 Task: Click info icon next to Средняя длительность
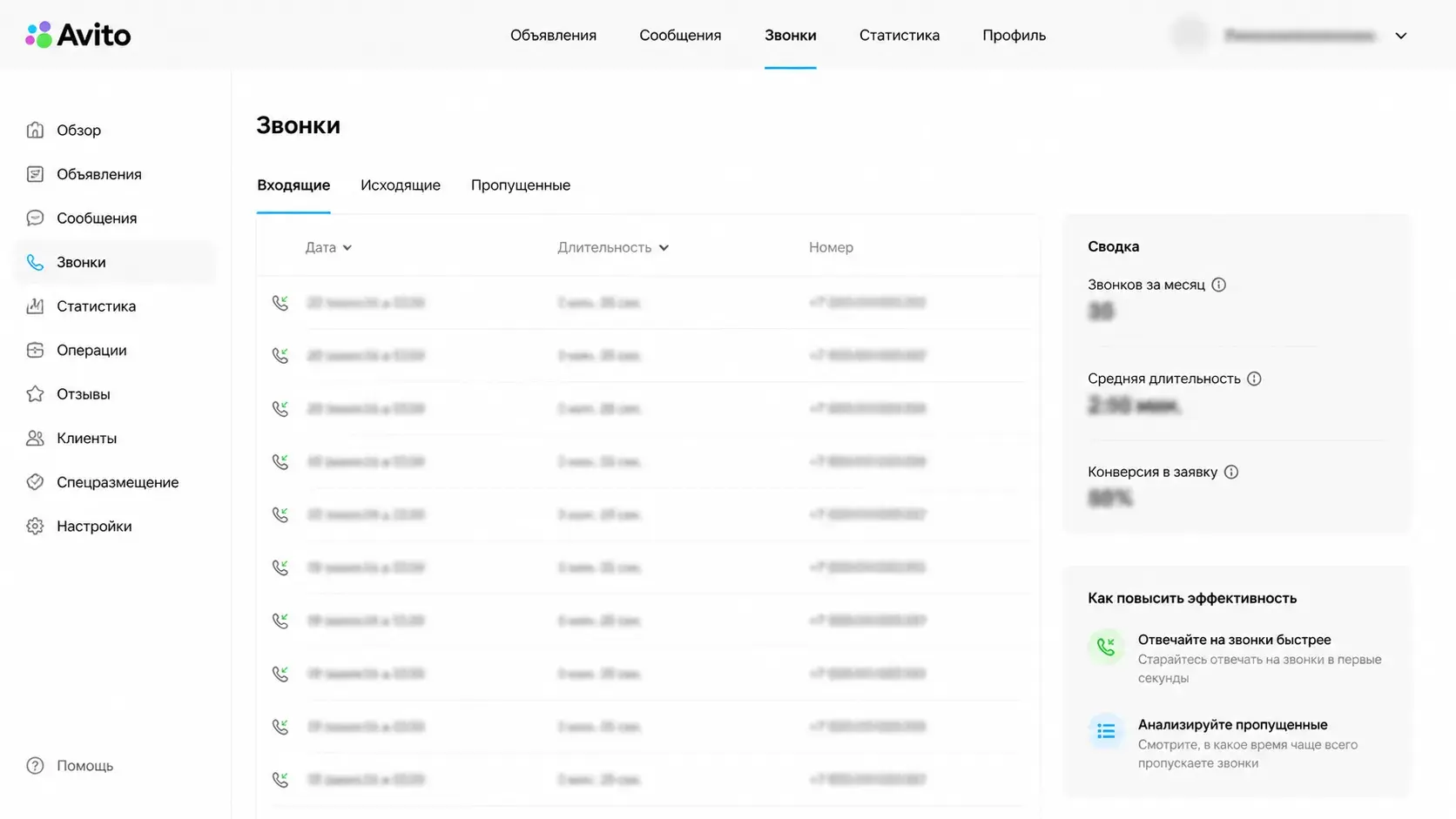click(x=1254, y=379)
